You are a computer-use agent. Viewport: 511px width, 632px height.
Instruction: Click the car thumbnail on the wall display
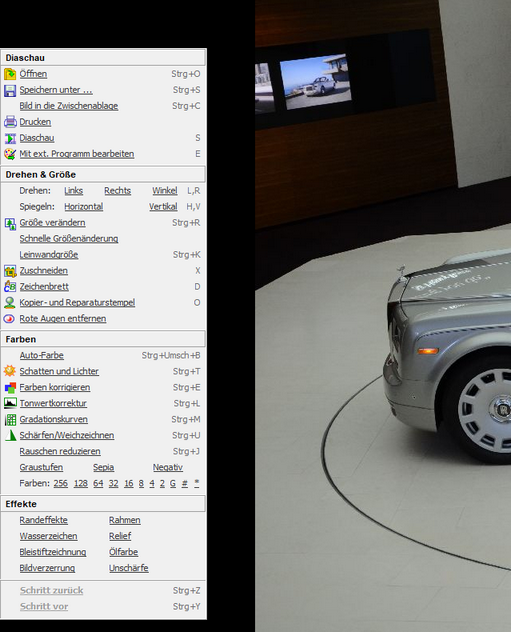tap(316, 82)
